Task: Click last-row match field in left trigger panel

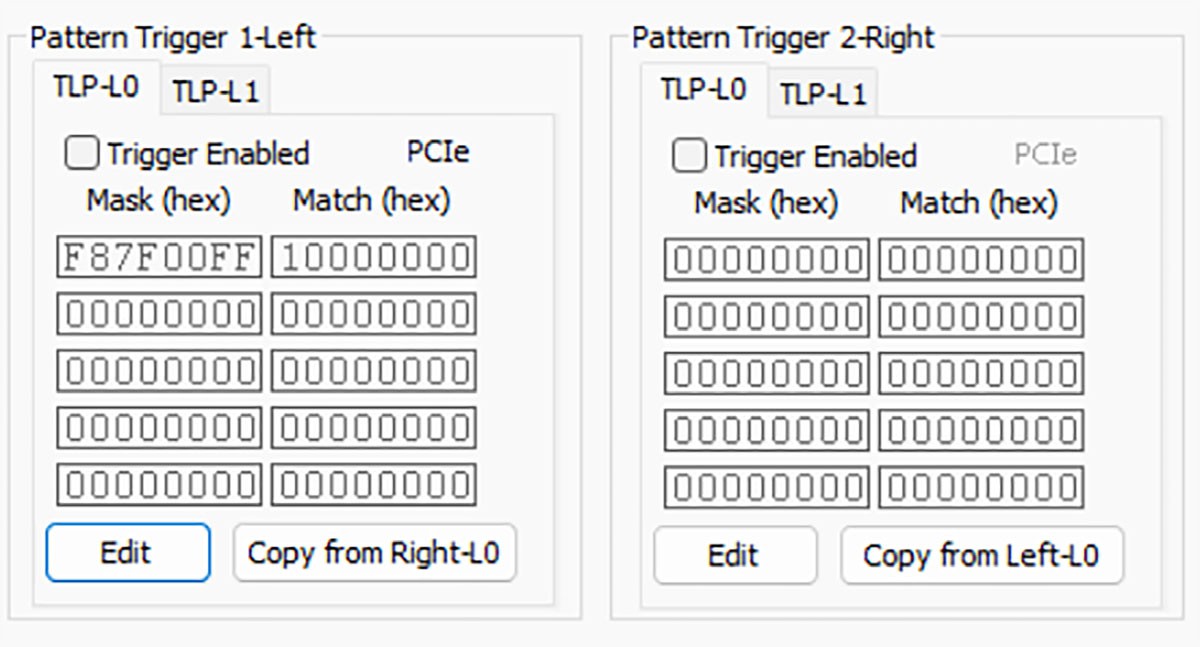Action: point(373,485)
